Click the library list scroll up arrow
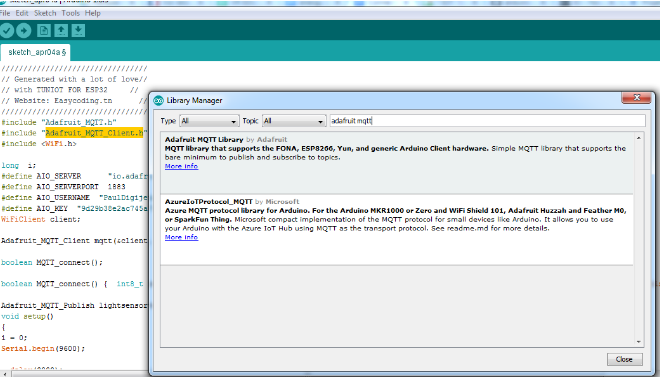Viewport: 662px width, 377px height. point(638,138)
